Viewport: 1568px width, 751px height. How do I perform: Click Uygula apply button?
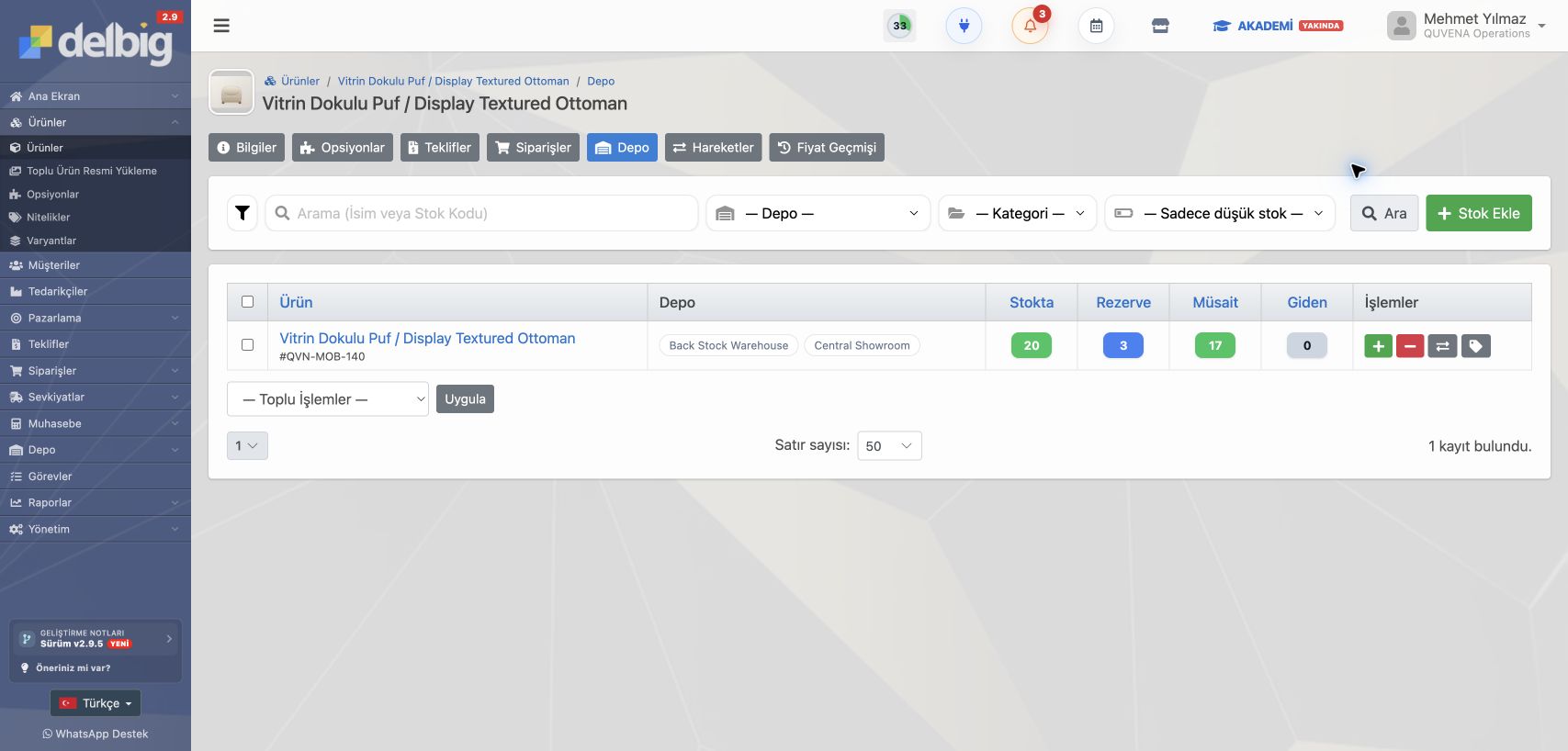[465, 399]
